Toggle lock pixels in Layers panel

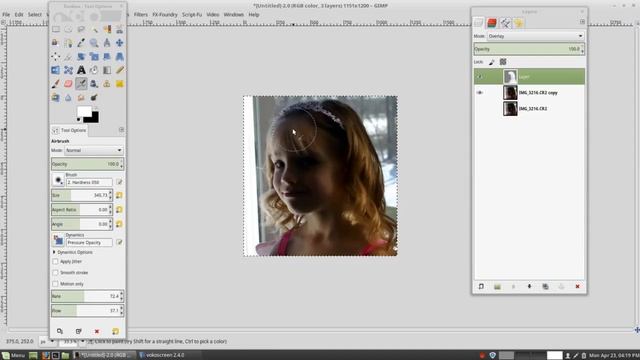click(491, 62)
